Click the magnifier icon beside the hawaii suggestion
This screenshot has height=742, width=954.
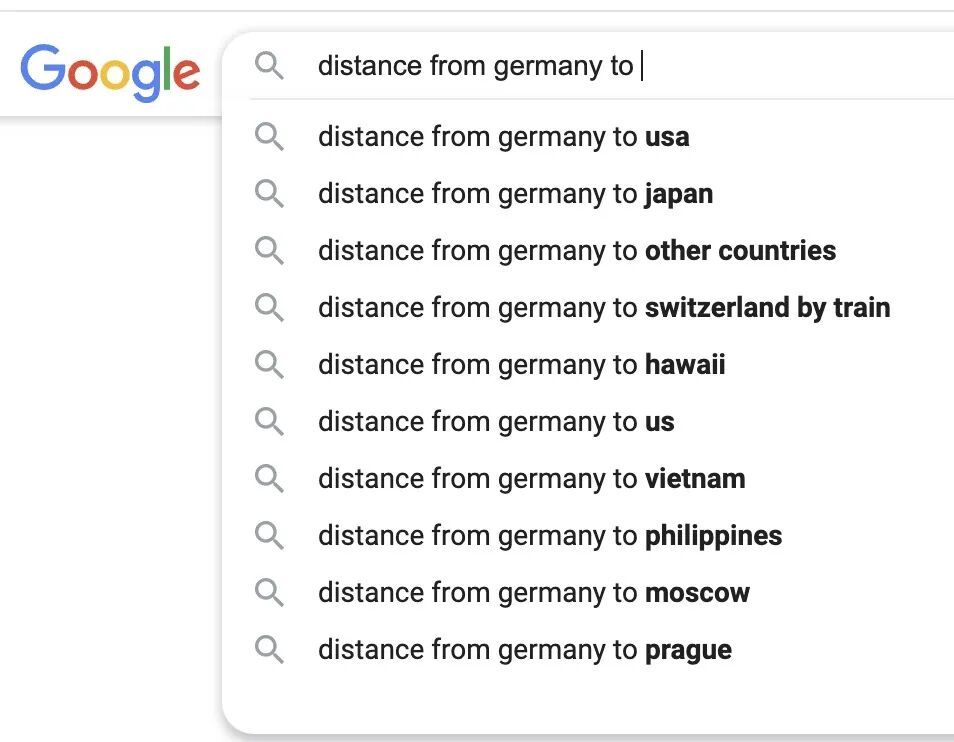pos(269,364)
